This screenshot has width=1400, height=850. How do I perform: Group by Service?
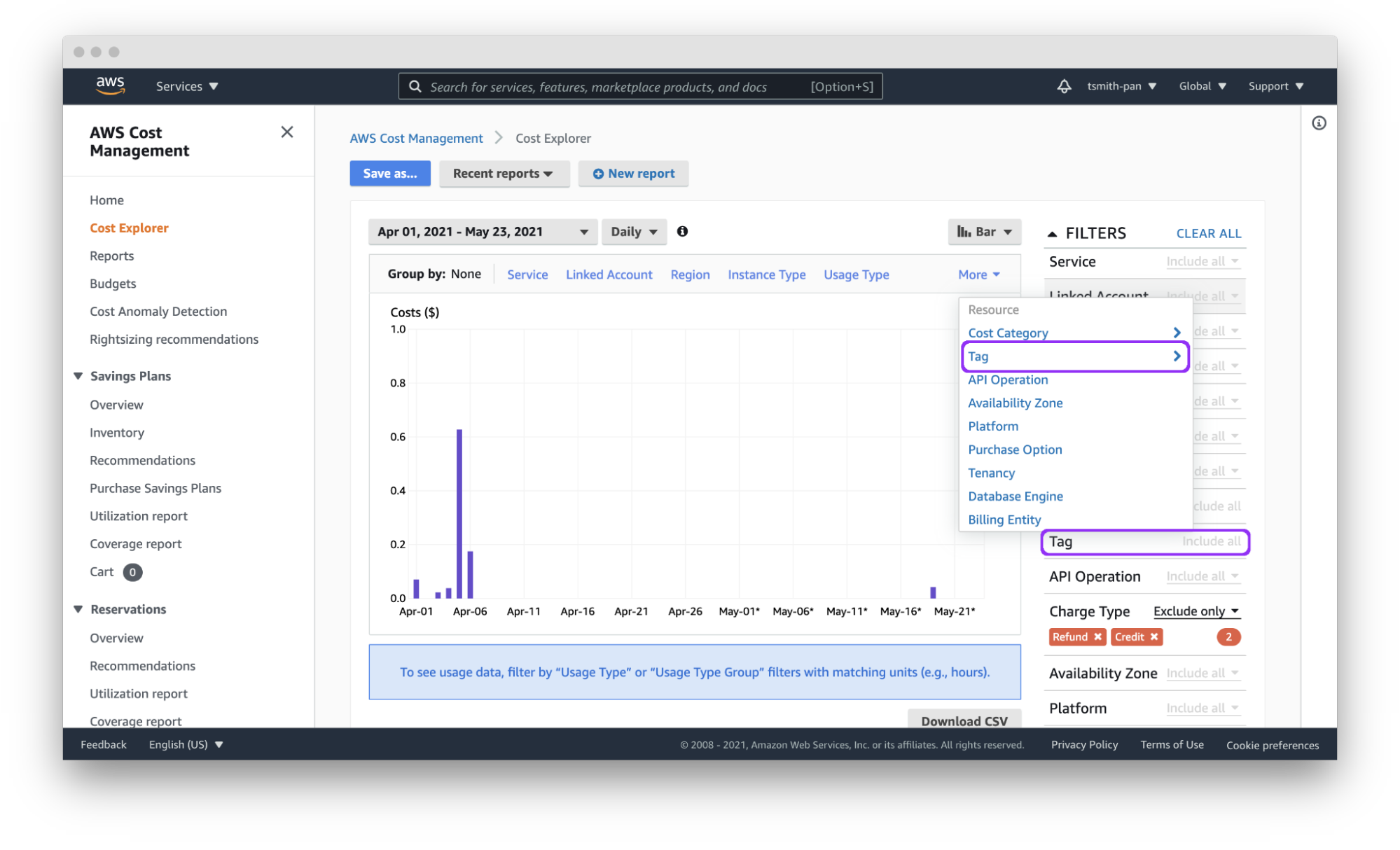point(527,274)
